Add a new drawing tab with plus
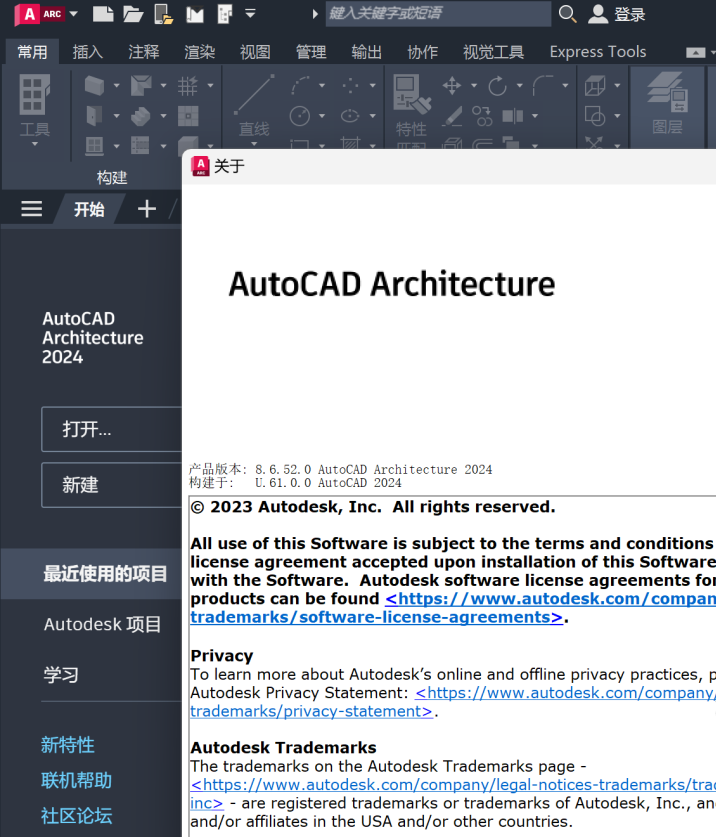Screen dimensions: 716x837 147,209
